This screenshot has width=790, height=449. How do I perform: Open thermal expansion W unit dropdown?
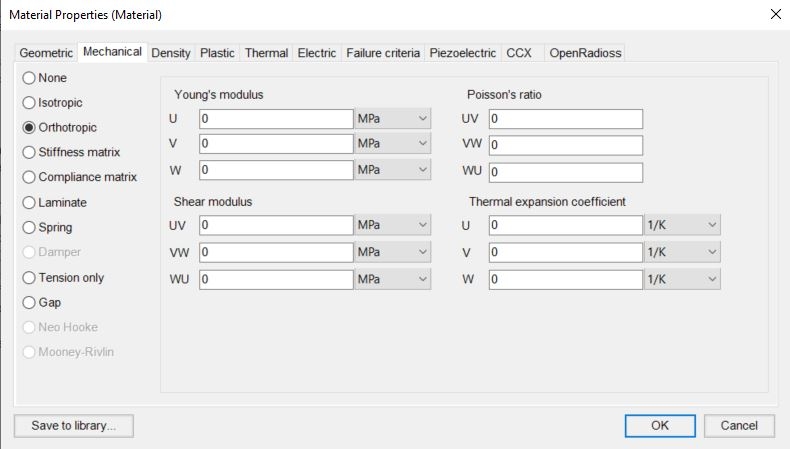point(682,279)
